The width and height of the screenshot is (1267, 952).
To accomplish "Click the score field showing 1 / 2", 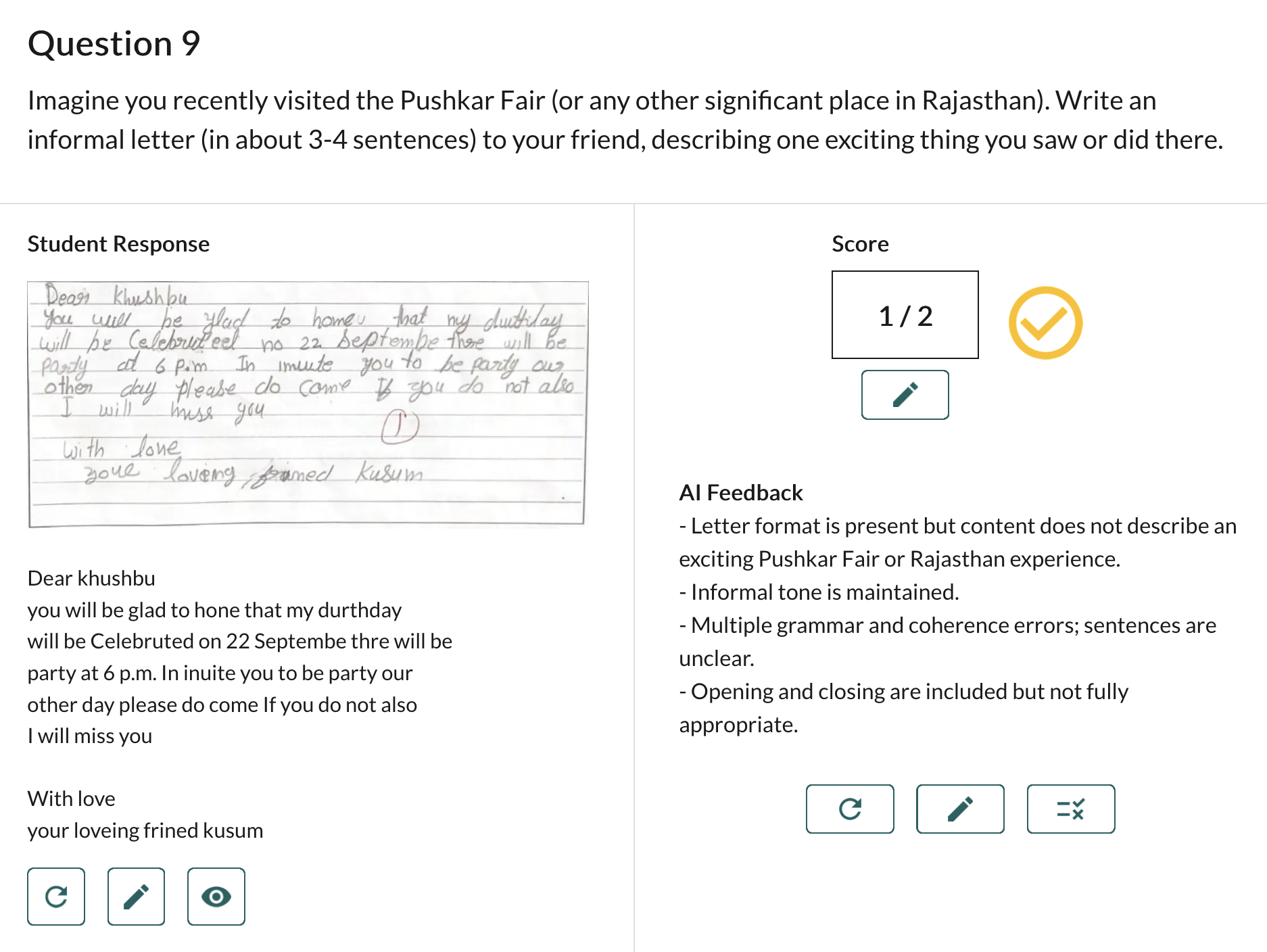I will pos(905,314).
